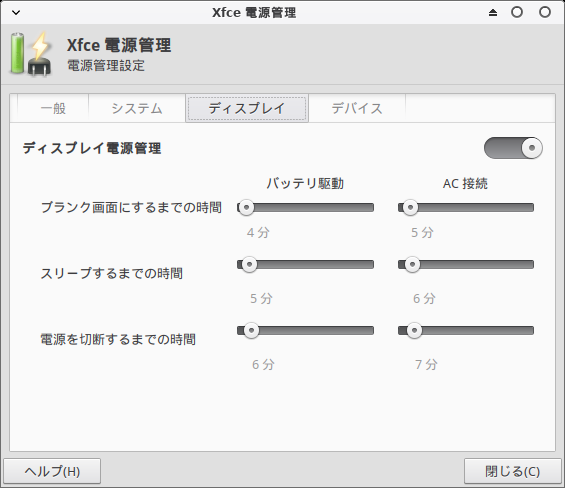565x488 pixels.
Task: Click the ブランク画面にするまでの時間 label
Action: tap(131, 207)
